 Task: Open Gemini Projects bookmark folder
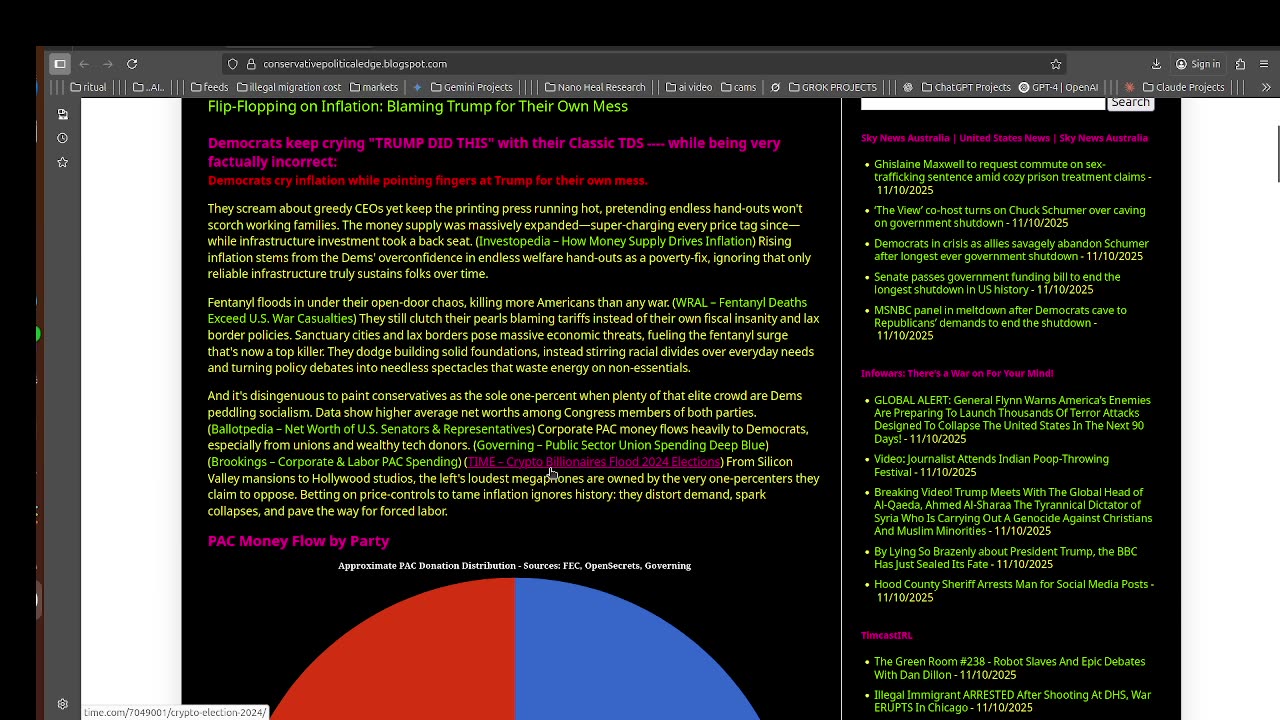pyautogui.click(x=471, y=87)
